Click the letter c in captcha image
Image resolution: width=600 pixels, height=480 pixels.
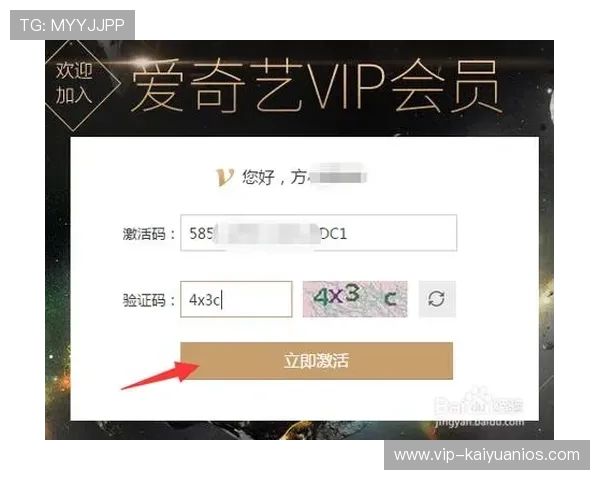[x=390, y=299]
